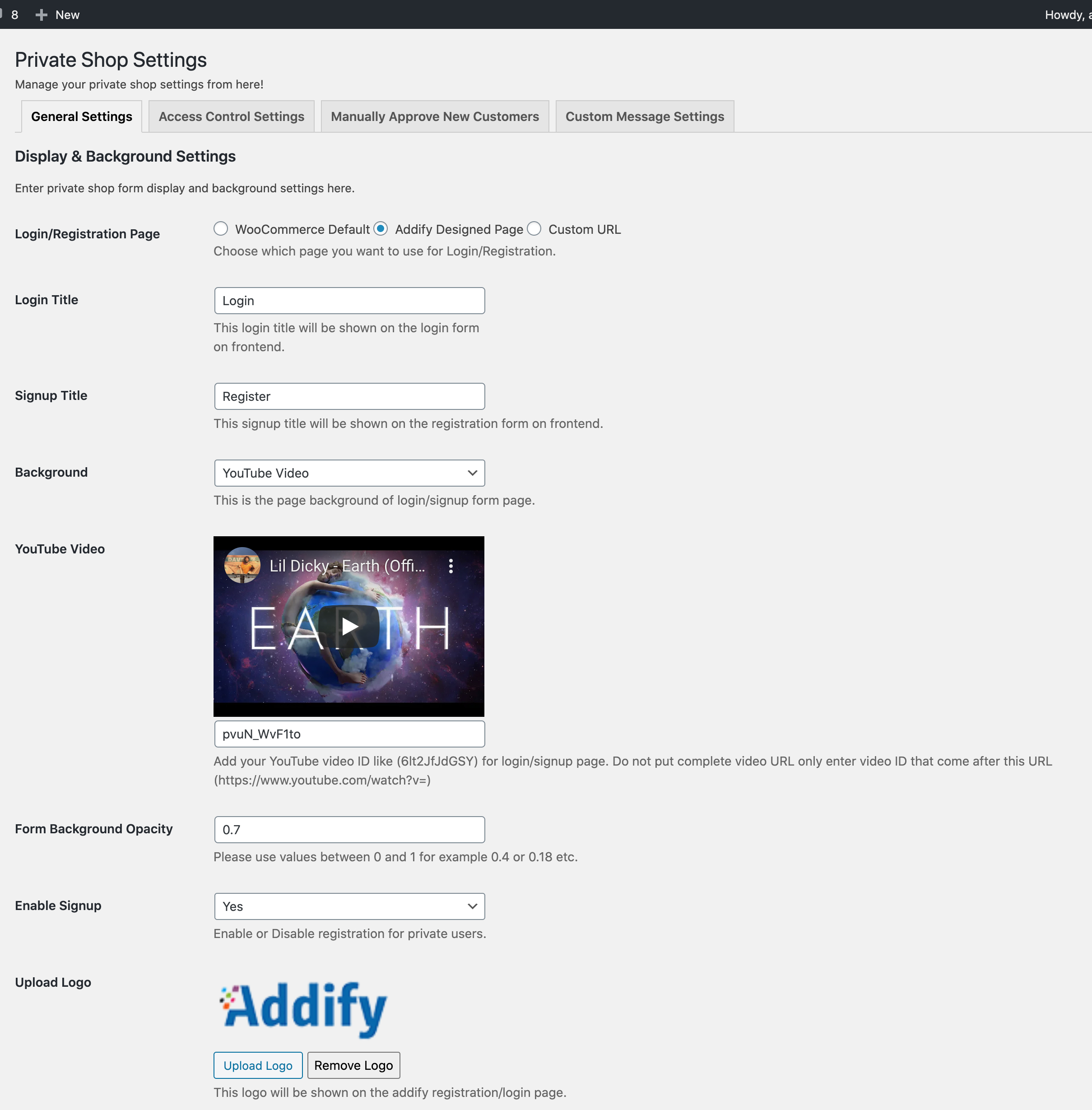Edit the YouTube Video ID input field
The height and width of the screenshot is (1110, 1092).
[349, 734]
